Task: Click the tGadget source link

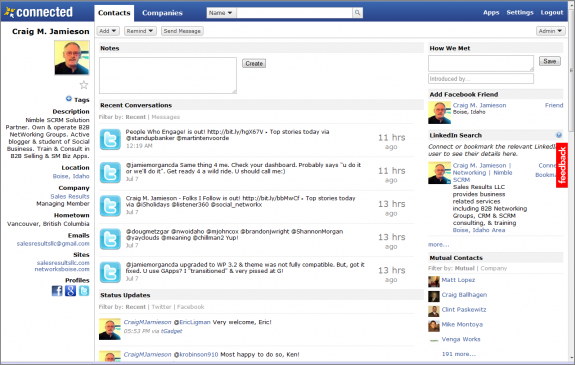Action: coord(172,331)
